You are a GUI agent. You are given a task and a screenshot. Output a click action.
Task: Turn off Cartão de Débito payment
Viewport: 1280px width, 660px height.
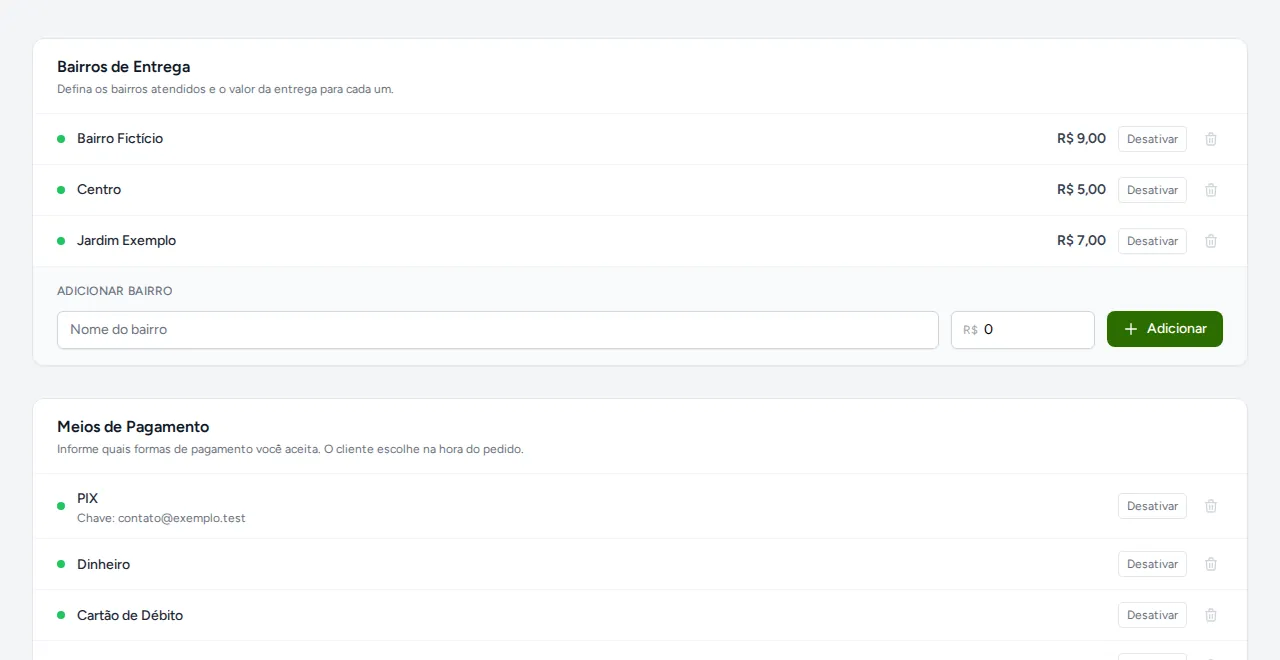[1152, 615]
